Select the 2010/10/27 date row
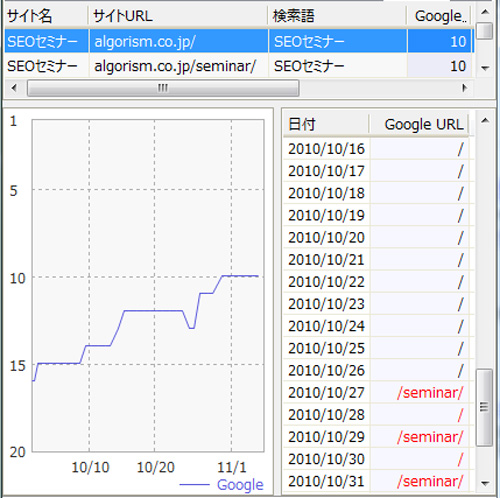This screenshot has height=498, width=500. tap(377, 393)
